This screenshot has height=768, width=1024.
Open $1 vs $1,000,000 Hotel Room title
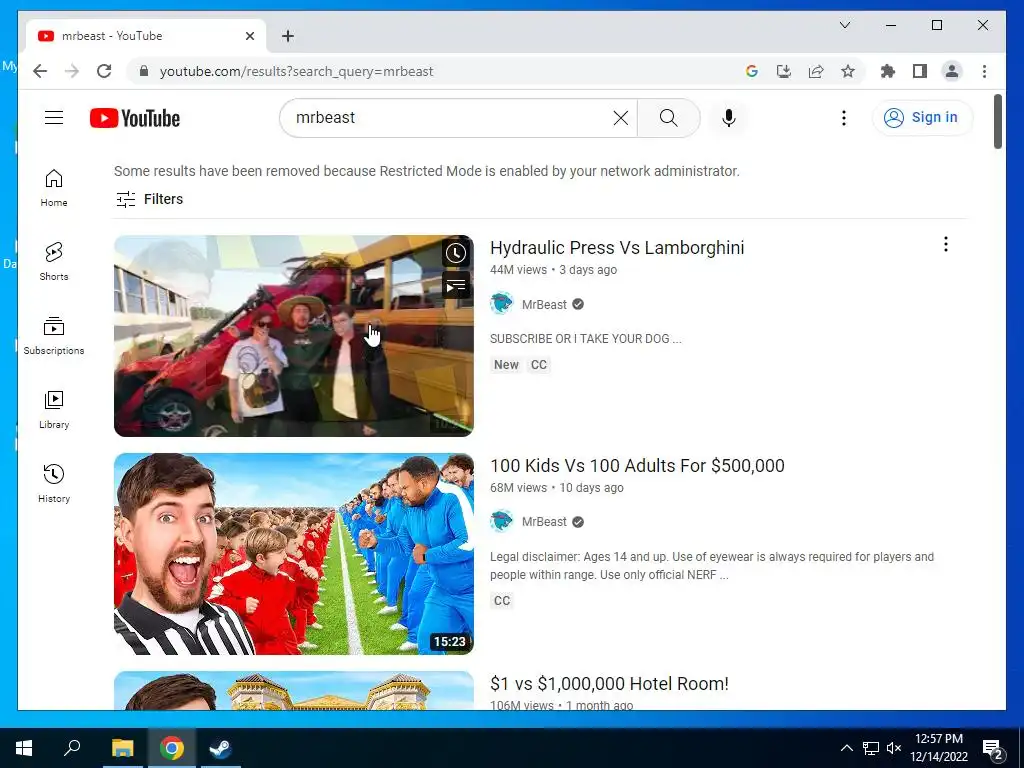609,684
